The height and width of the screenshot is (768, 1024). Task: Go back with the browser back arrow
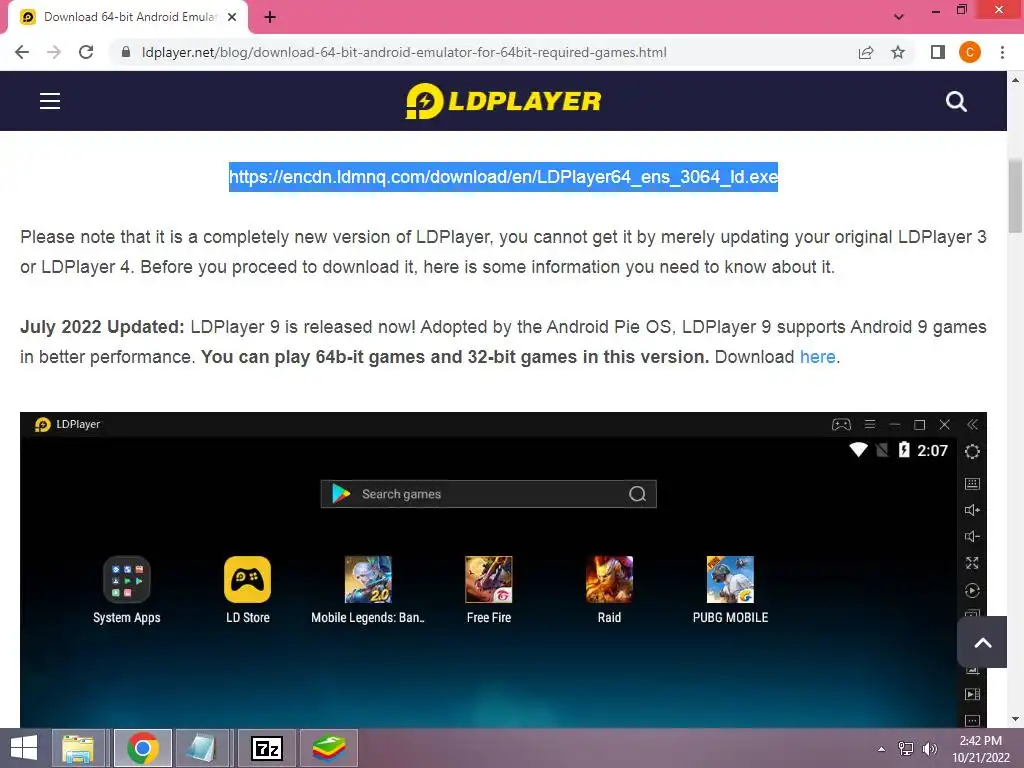point(22,52)
